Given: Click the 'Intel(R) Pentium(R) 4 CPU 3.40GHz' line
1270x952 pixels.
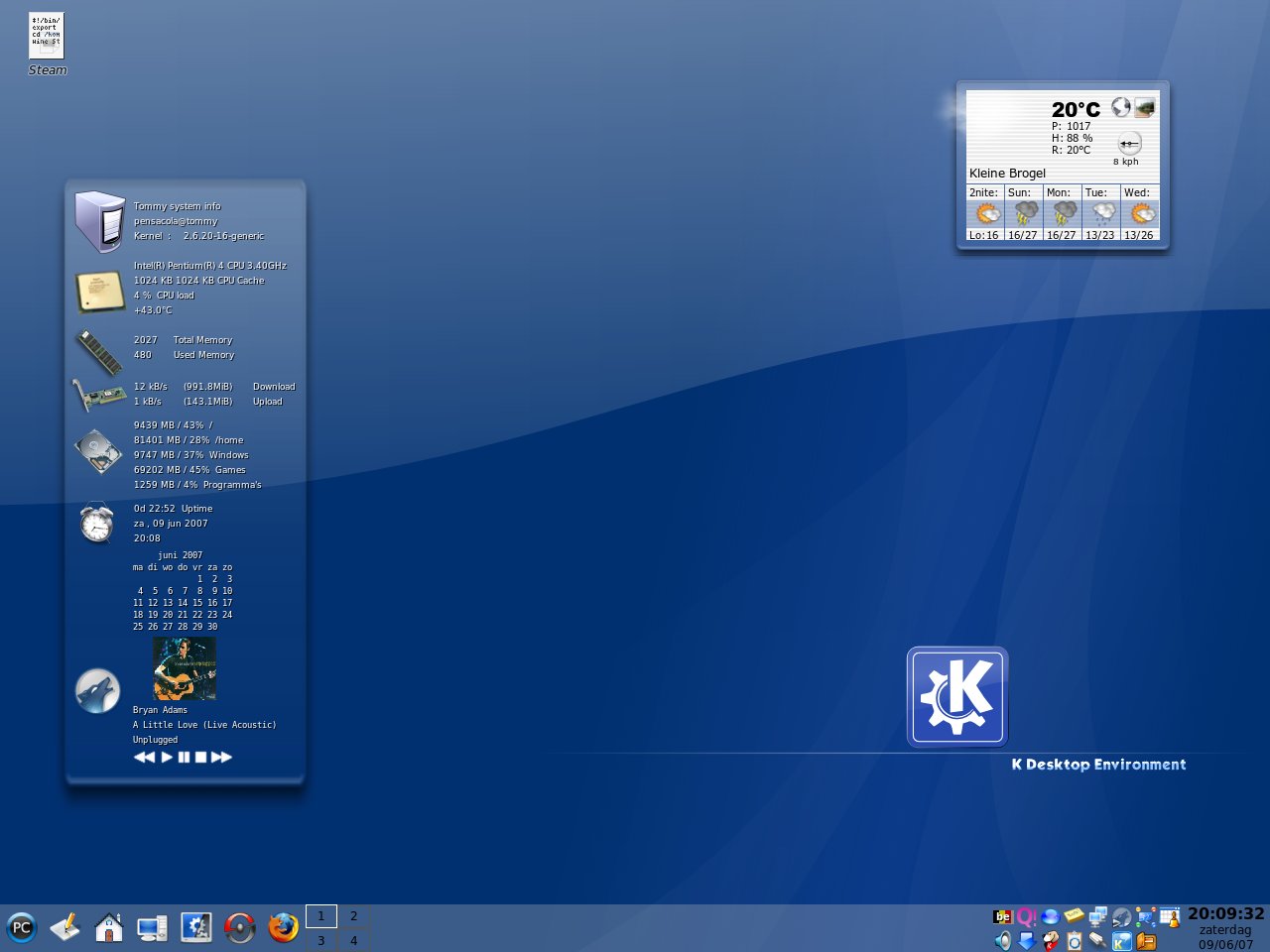Looking at the screenshot, I should point(210,266).
